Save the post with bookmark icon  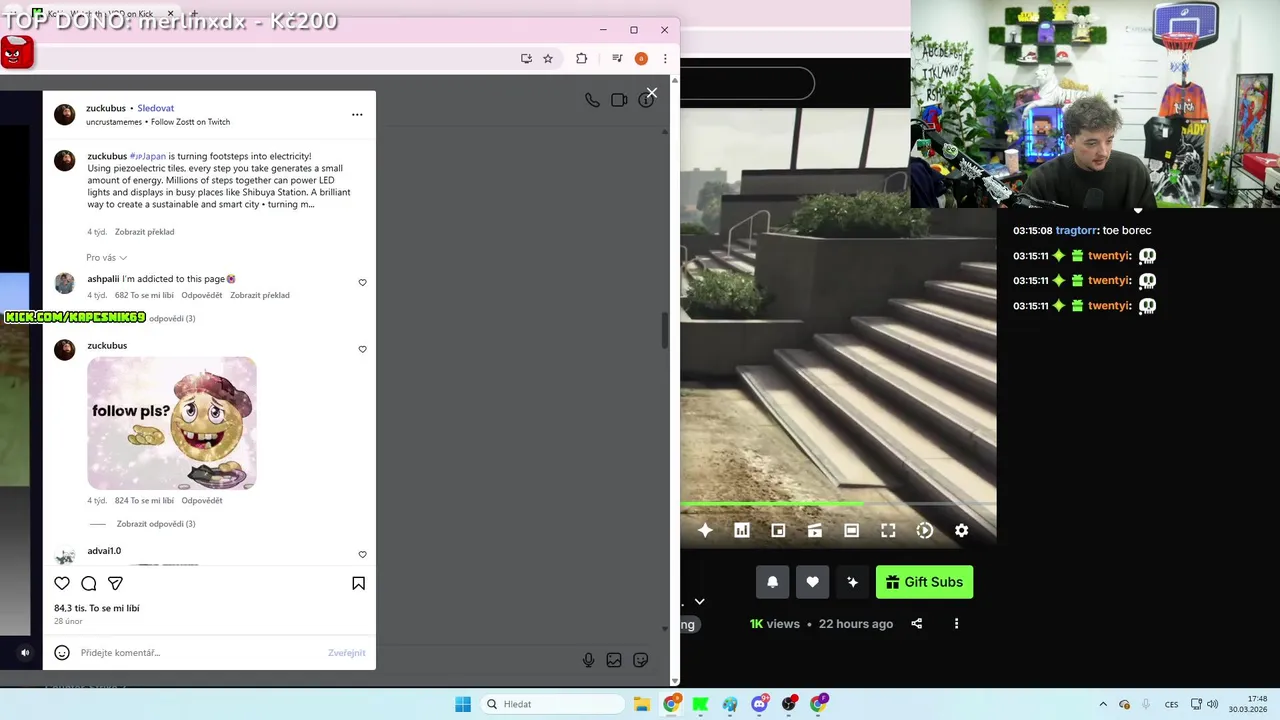point(358,583)
